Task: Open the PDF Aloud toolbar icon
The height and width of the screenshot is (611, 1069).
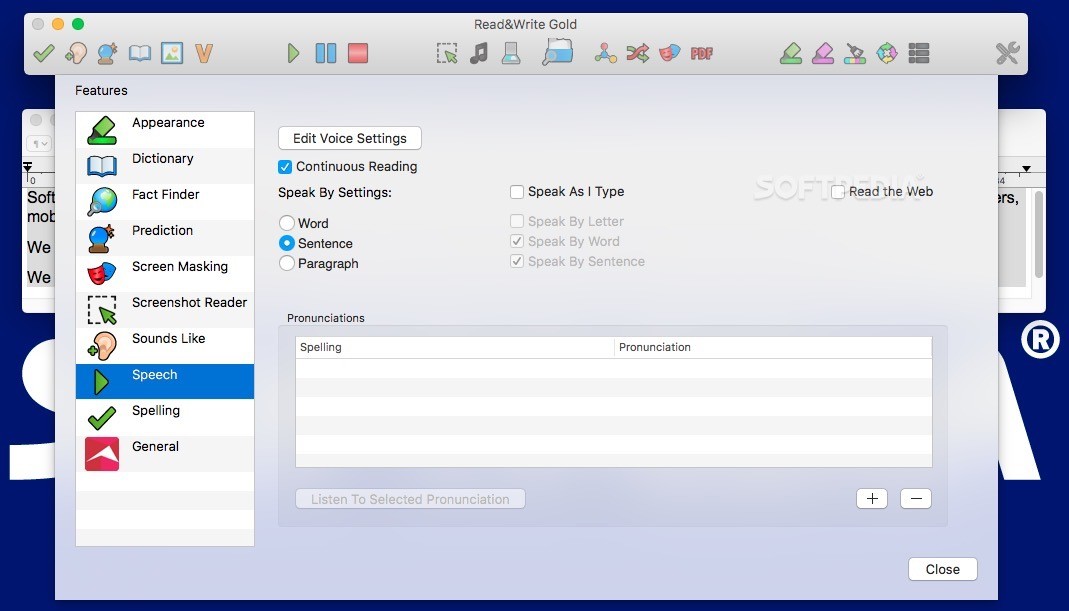Action: pyautogui.click(x=702, y=53)
